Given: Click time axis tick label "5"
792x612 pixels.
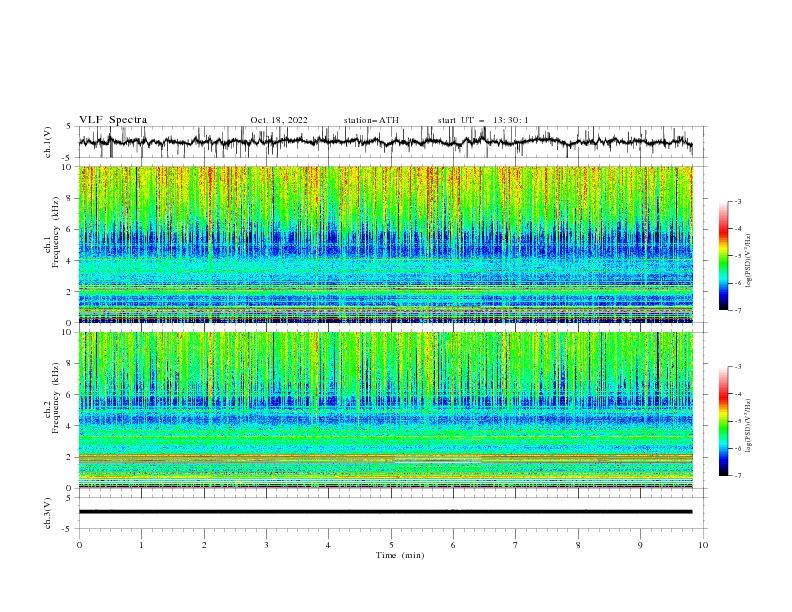Looking at the screenshot, I should [x=391, y=545].
